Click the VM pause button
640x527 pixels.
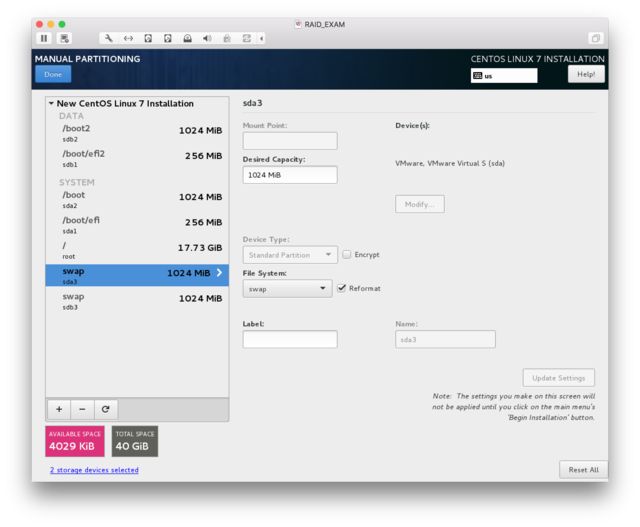44,38
